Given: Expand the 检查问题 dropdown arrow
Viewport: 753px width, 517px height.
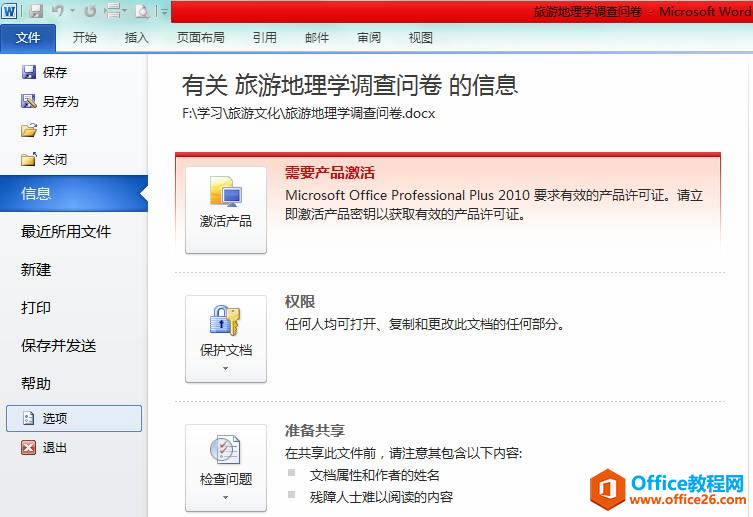Looking at the screenshot, I should (226, 498).
